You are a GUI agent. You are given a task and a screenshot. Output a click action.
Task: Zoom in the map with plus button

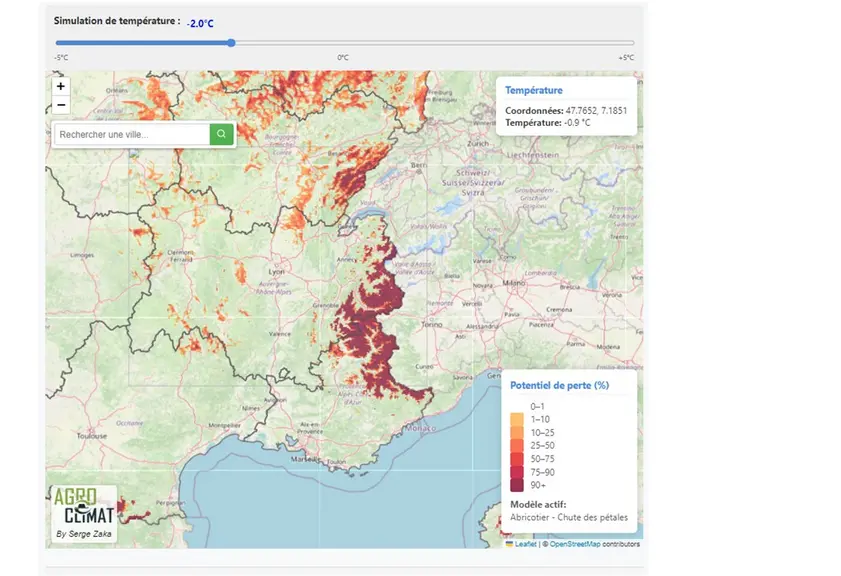(x=61, y=86)
